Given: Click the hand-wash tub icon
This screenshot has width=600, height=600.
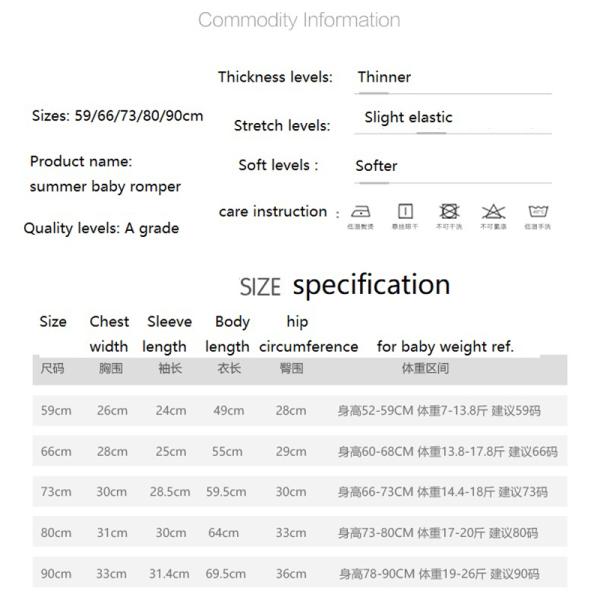Looking at the screenshot, I should pos(538,212).
